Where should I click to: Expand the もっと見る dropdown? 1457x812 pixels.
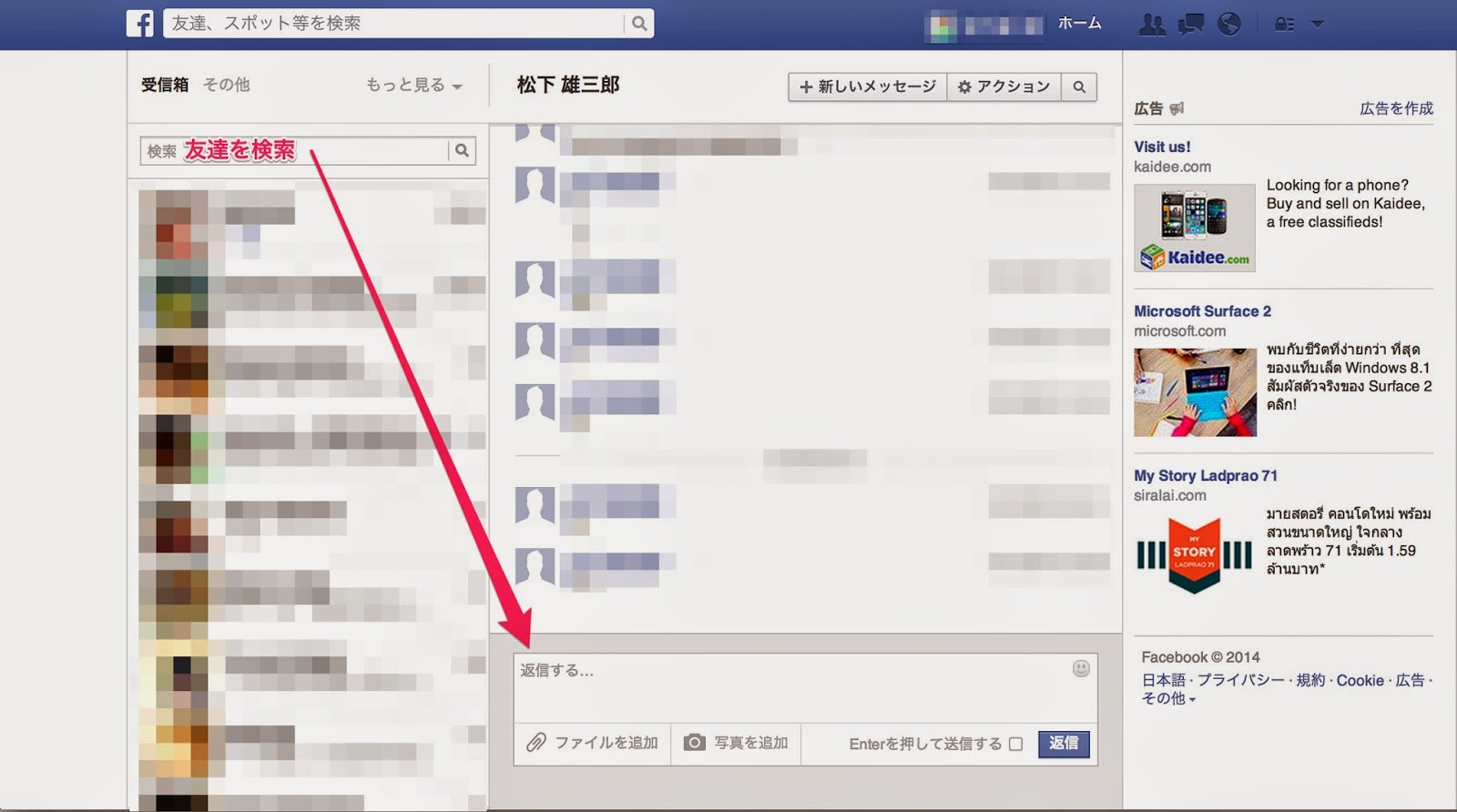[414, 85]
